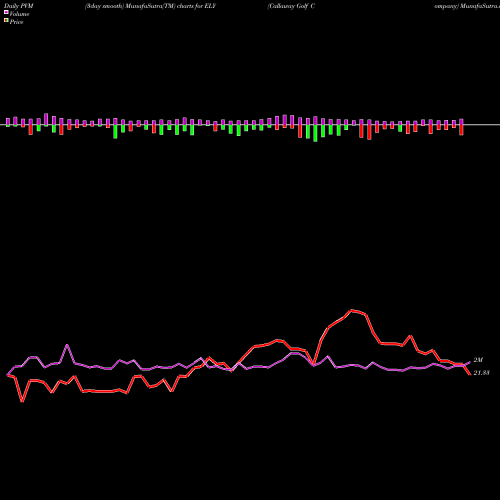The height and width of the screenshot is (500, 500).
Task: Click the Price legend swatch
Action: click(6, 20)
